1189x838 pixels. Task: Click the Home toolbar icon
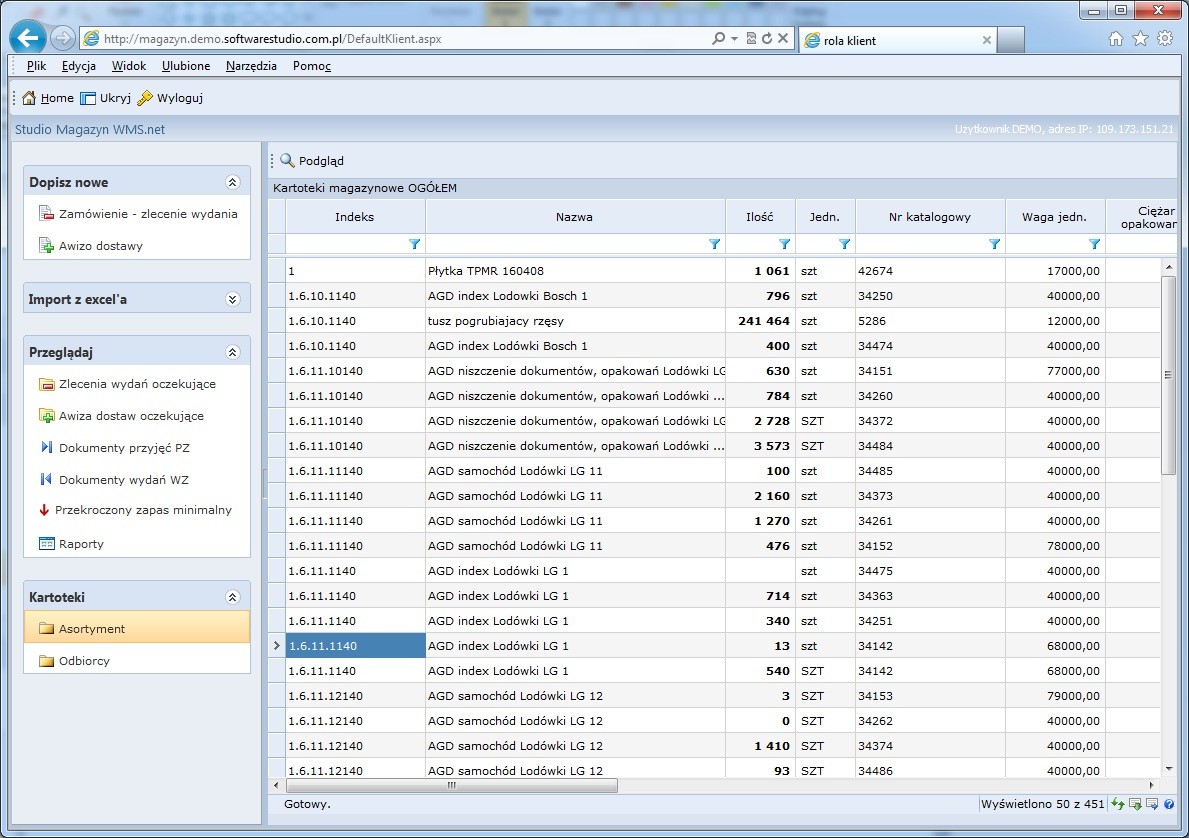[x=29, y=98]
